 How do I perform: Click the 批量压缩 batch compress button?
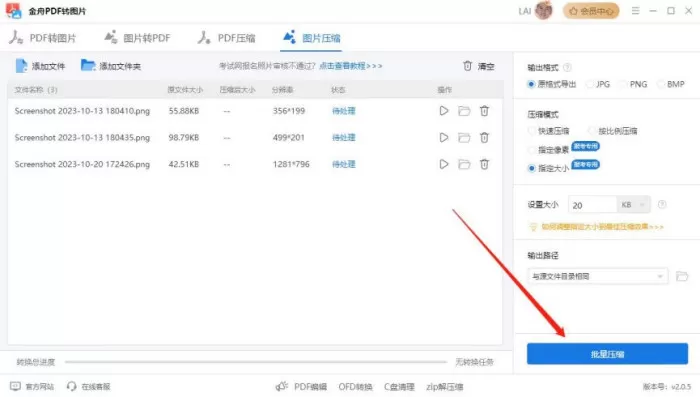tap(607, 354)
